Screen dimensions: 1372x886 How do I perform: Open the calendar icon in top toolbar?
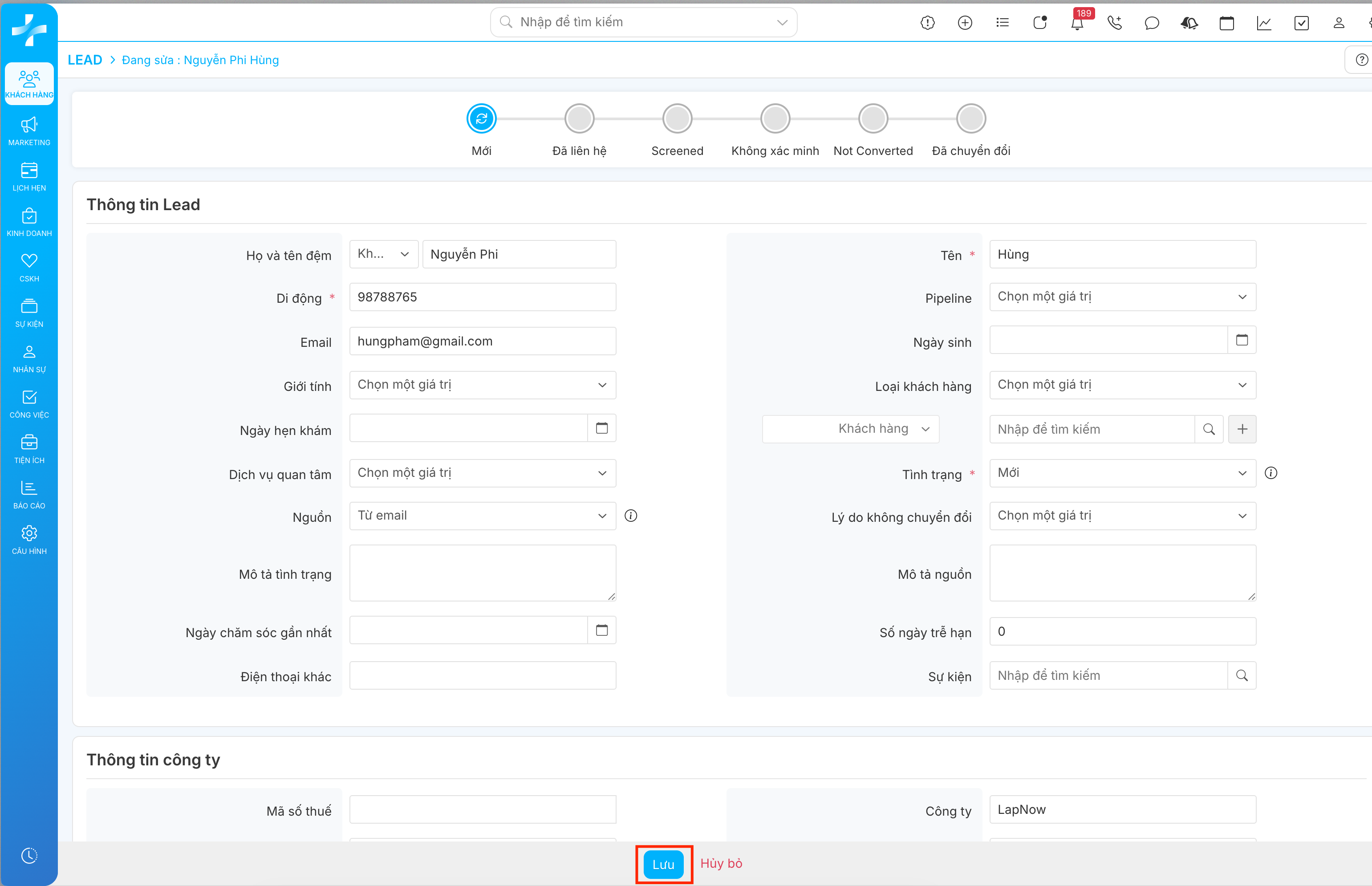tap(1226, 23)
